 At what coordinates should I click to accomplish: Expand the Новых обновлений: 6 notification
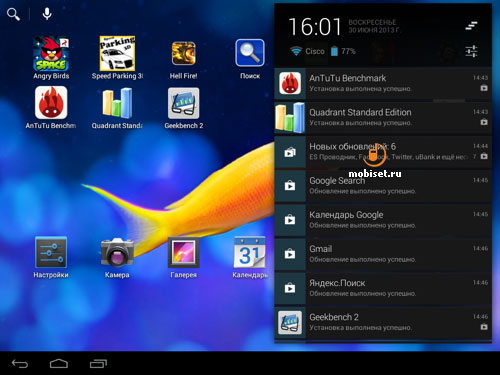tap(383, 152)
